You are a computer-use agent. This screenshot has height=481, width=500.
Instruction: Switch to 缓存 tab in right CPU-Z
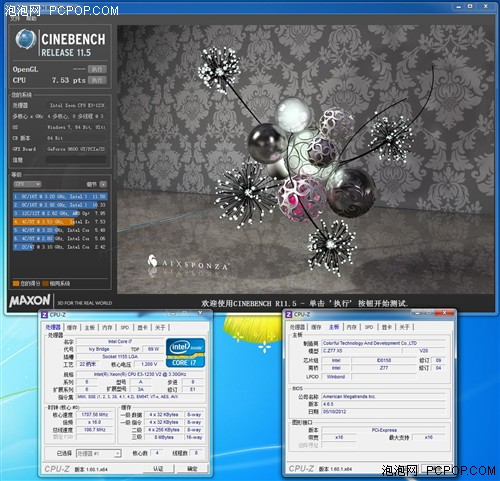click(316, 327)
